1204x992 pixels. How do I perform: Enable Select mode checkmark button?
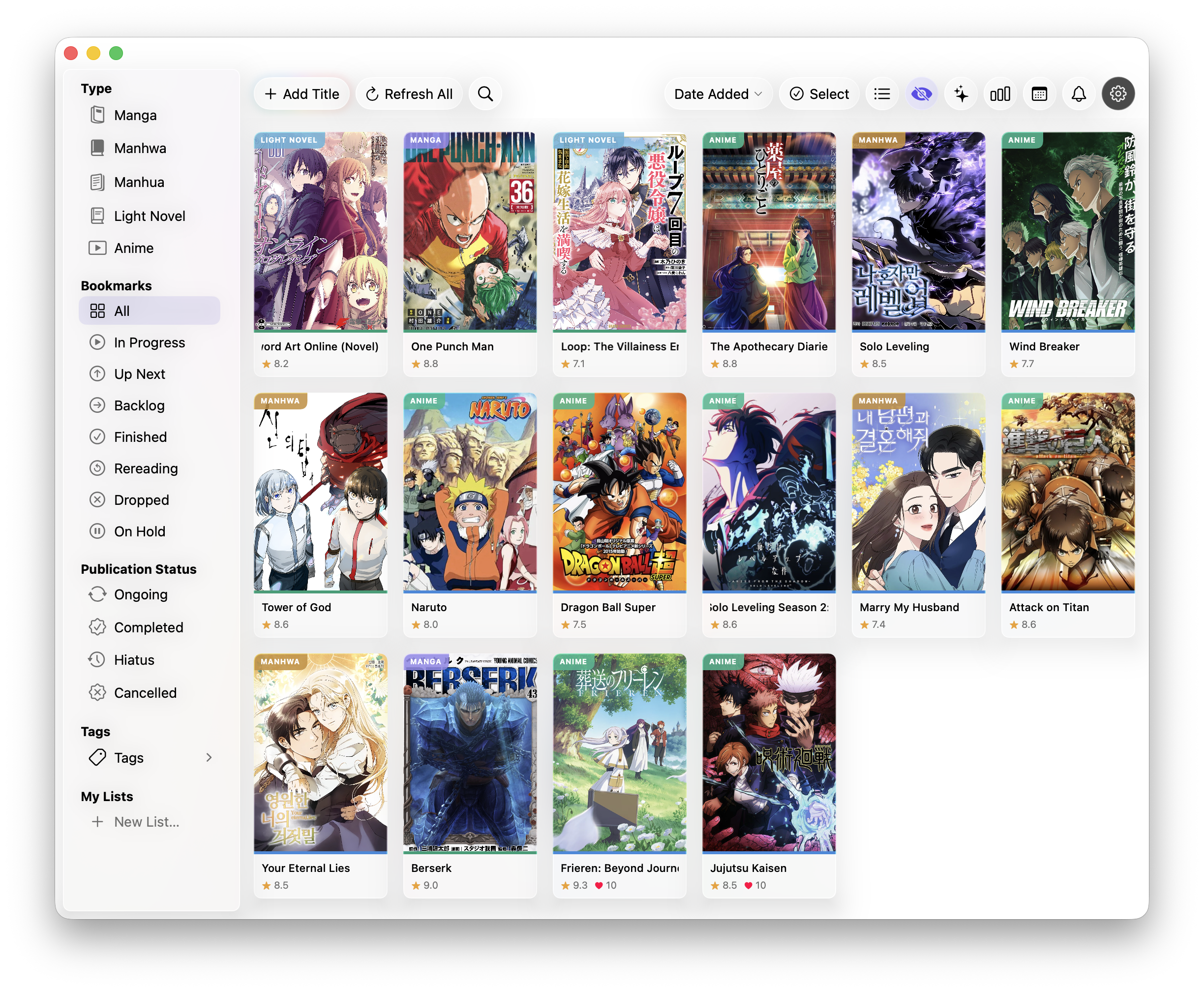tap(818, 93)
